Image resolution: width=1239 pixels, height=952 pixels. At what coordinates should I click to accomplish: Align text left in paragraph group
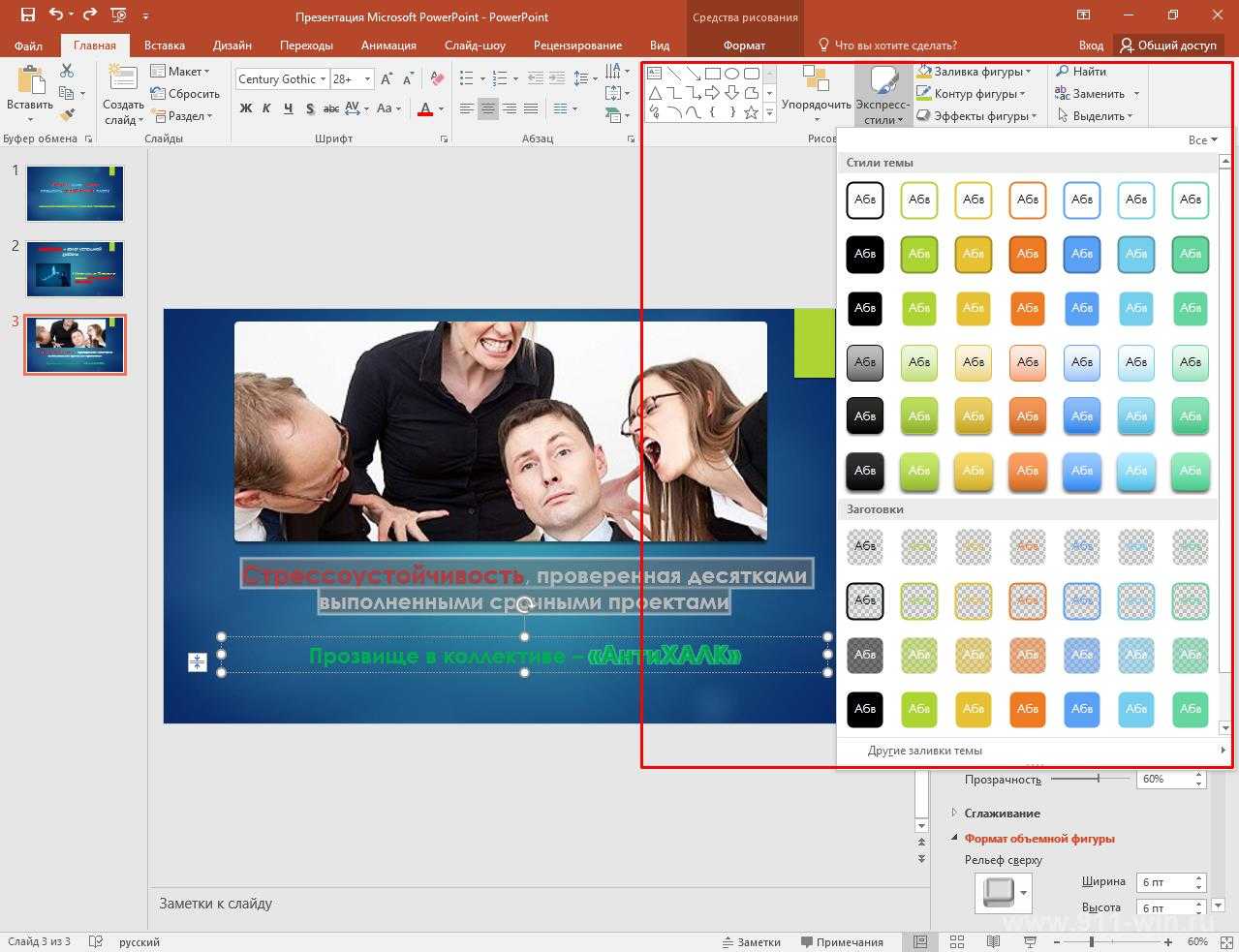[x=467, y=108]
